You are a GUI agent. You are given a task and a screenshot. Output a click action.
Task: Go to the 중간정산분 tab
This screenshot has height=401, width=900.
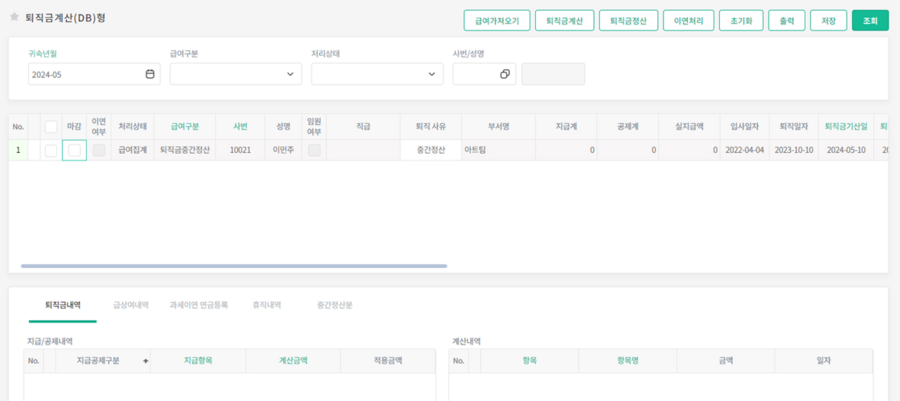tap(335, 305)
